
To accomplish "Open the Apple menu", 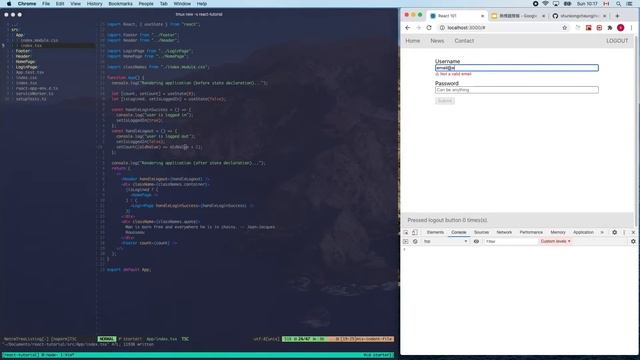I will (x=9, y=4).
